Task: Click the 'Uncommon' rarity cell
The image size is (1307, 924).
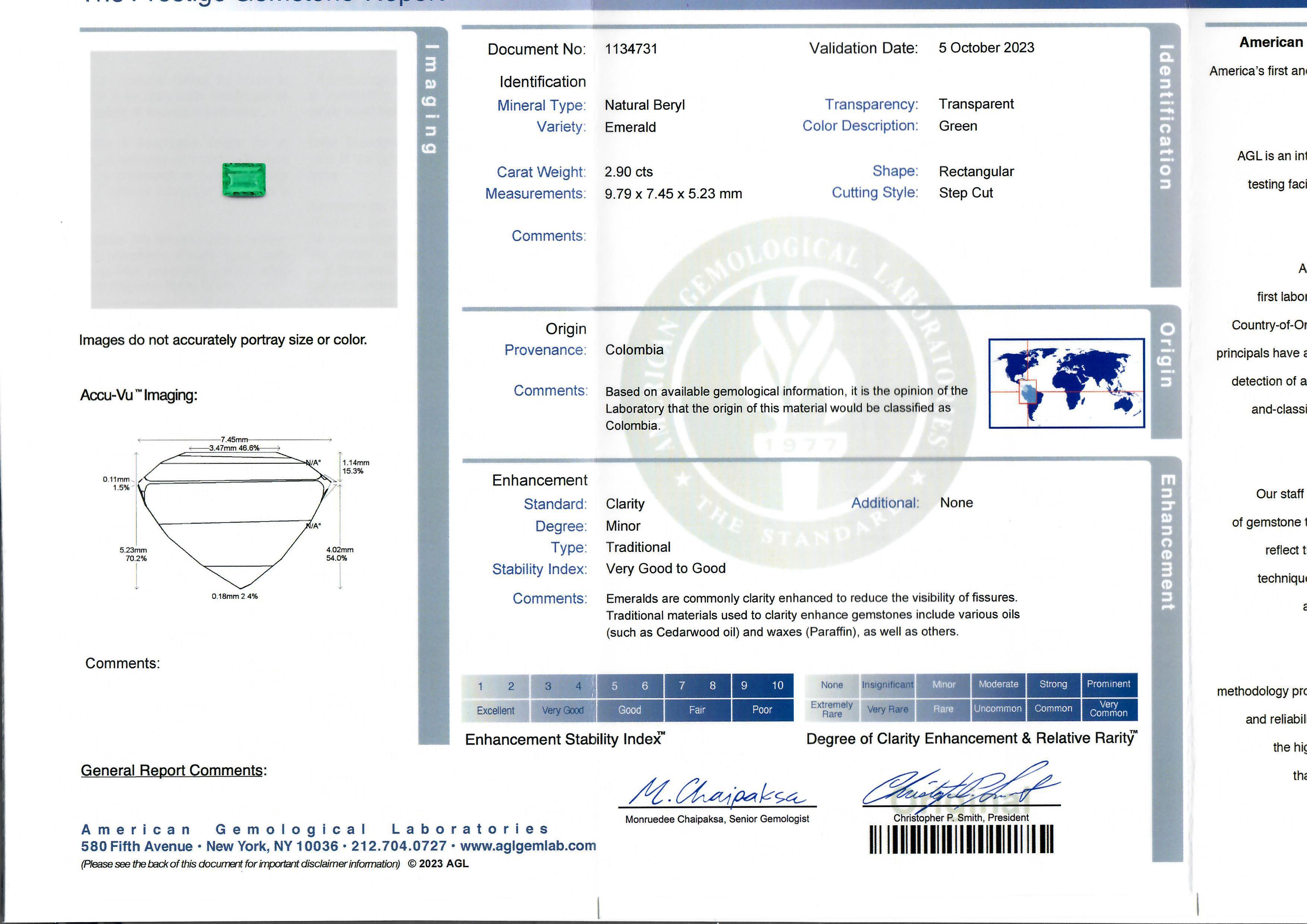Action: pos(998,709)
